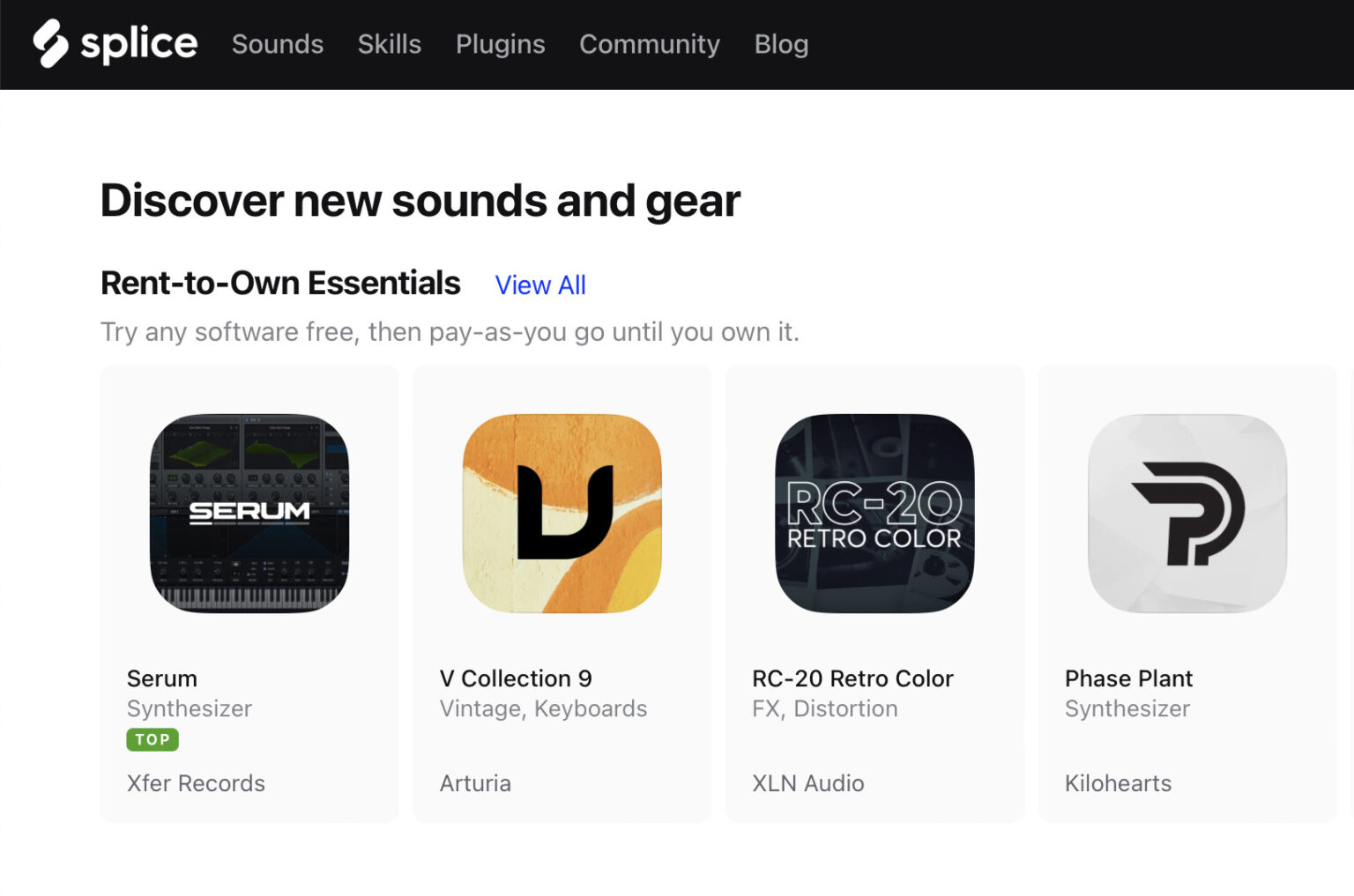
Task: Select the RC-20 Retro Color title
Action: click(852, 678)
